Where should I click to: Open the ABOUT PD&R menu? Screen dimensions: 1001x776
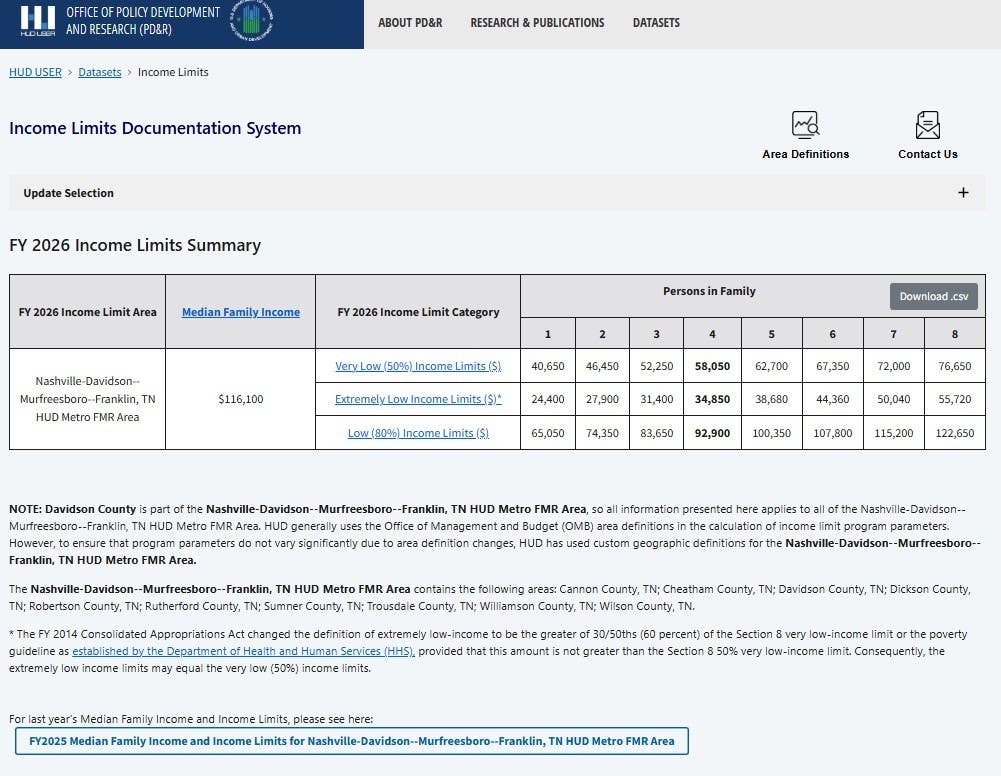pyautogui.click(x=410, y=23)
